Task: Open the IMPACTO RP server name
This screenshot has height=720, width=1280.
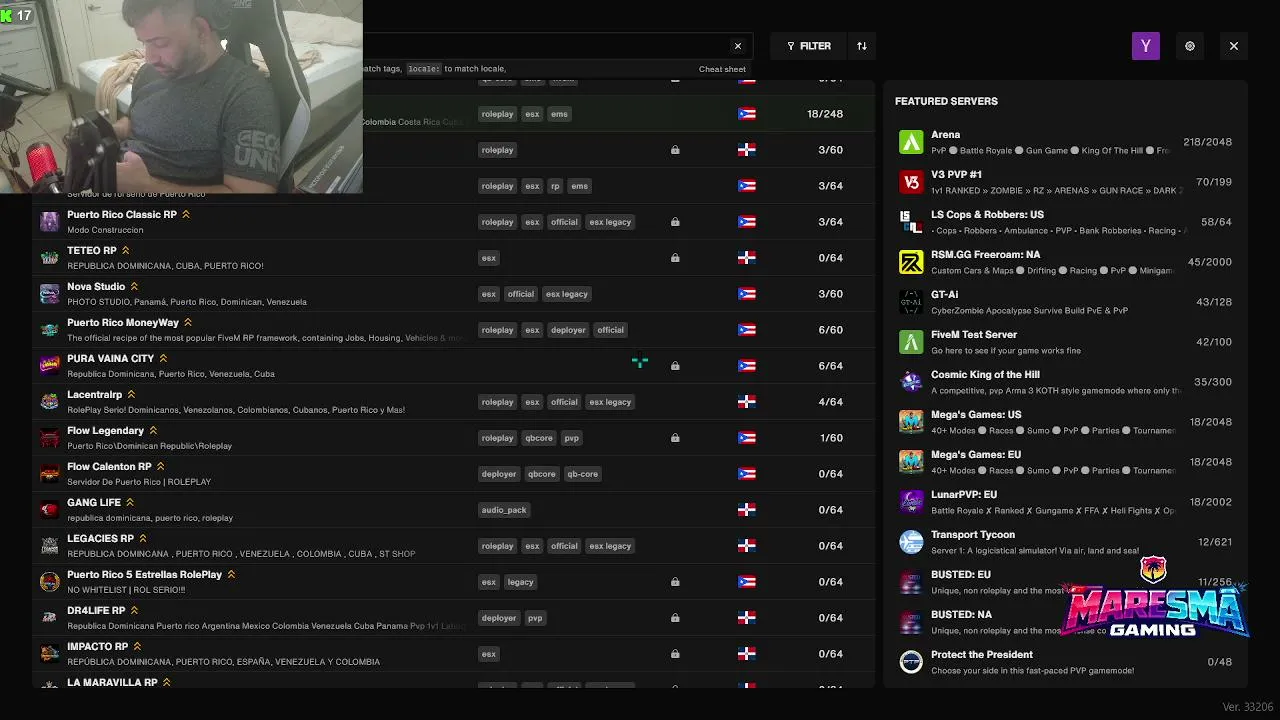Action: pyautogui.click(x=98, y=647)
